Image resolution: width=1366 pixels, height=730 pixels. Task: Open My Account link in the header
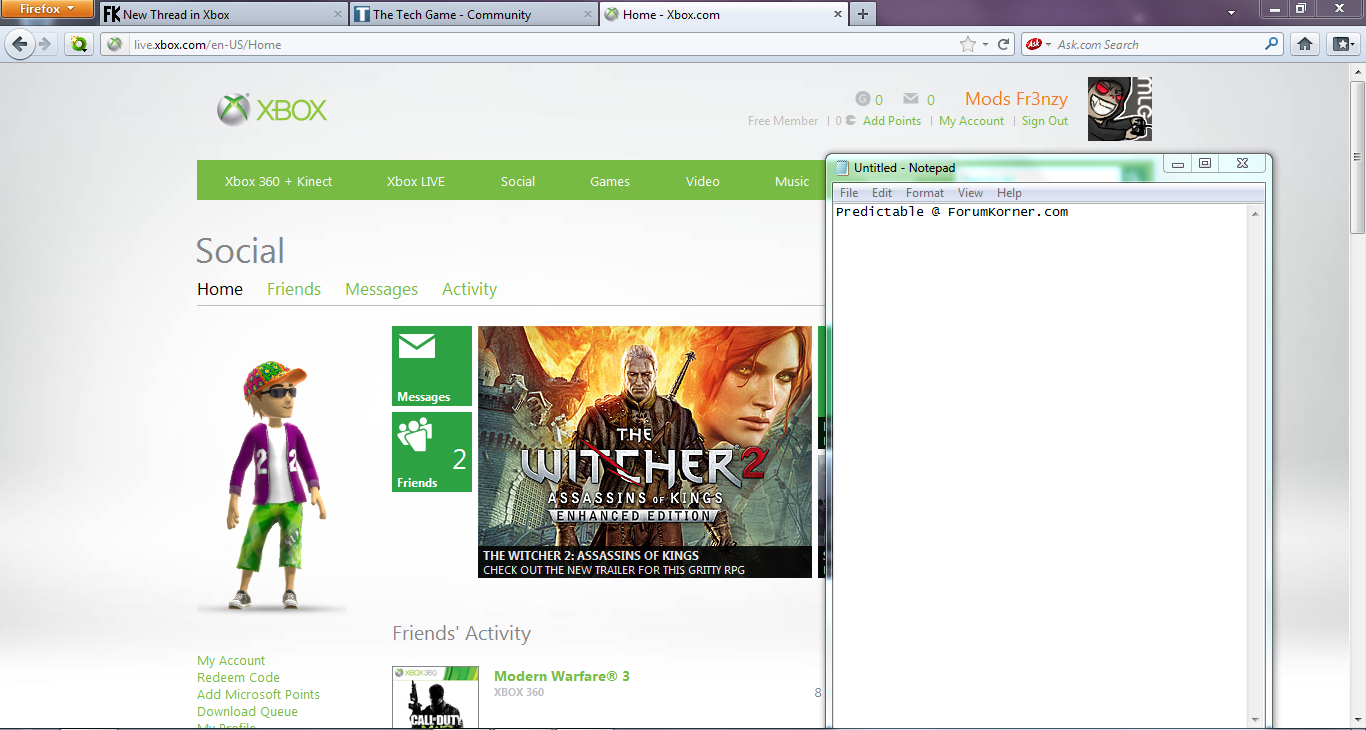click(x=971, y=121)
